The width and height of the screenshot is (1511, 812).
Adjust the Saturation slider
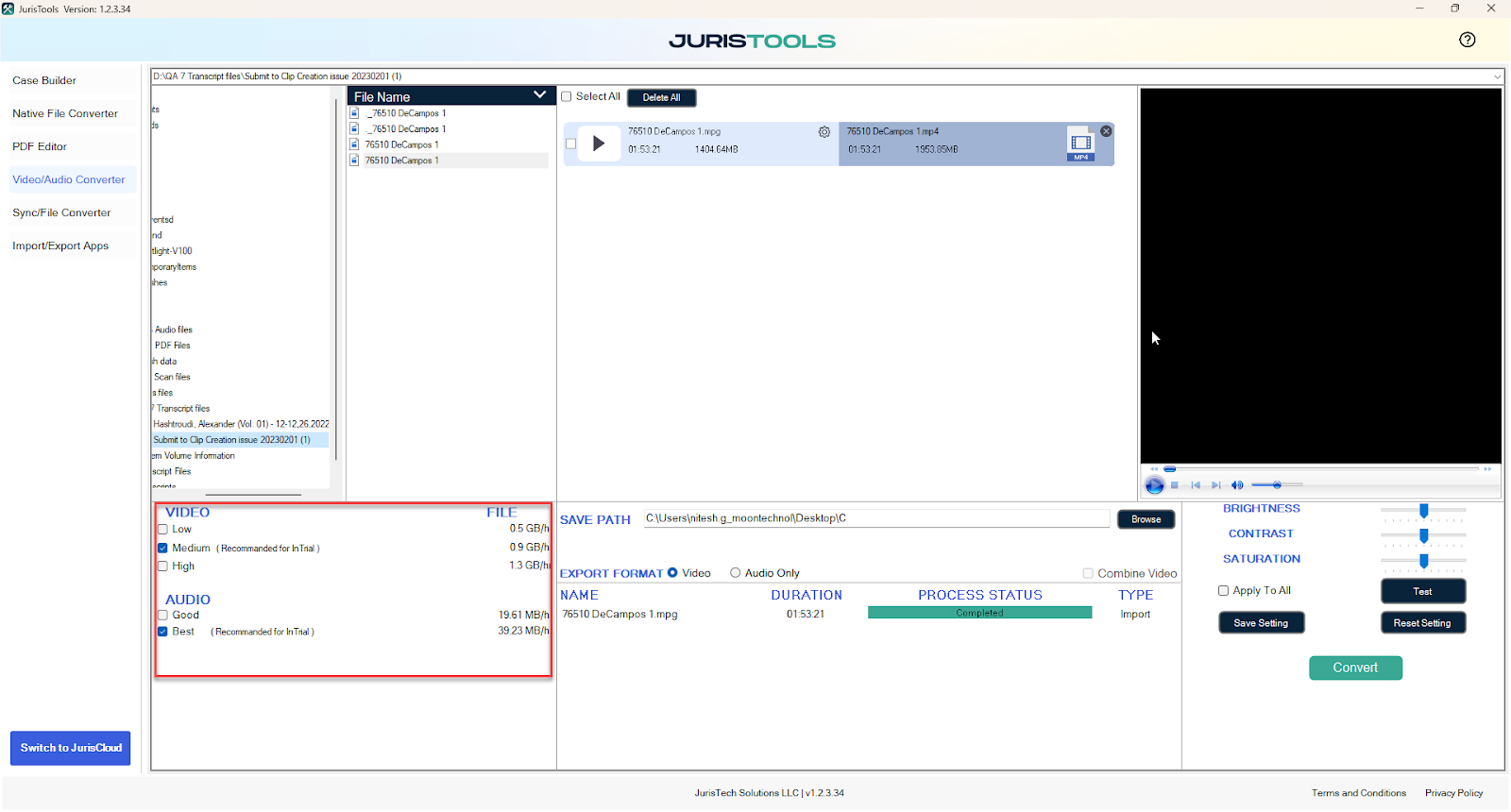click(1423, 561)
